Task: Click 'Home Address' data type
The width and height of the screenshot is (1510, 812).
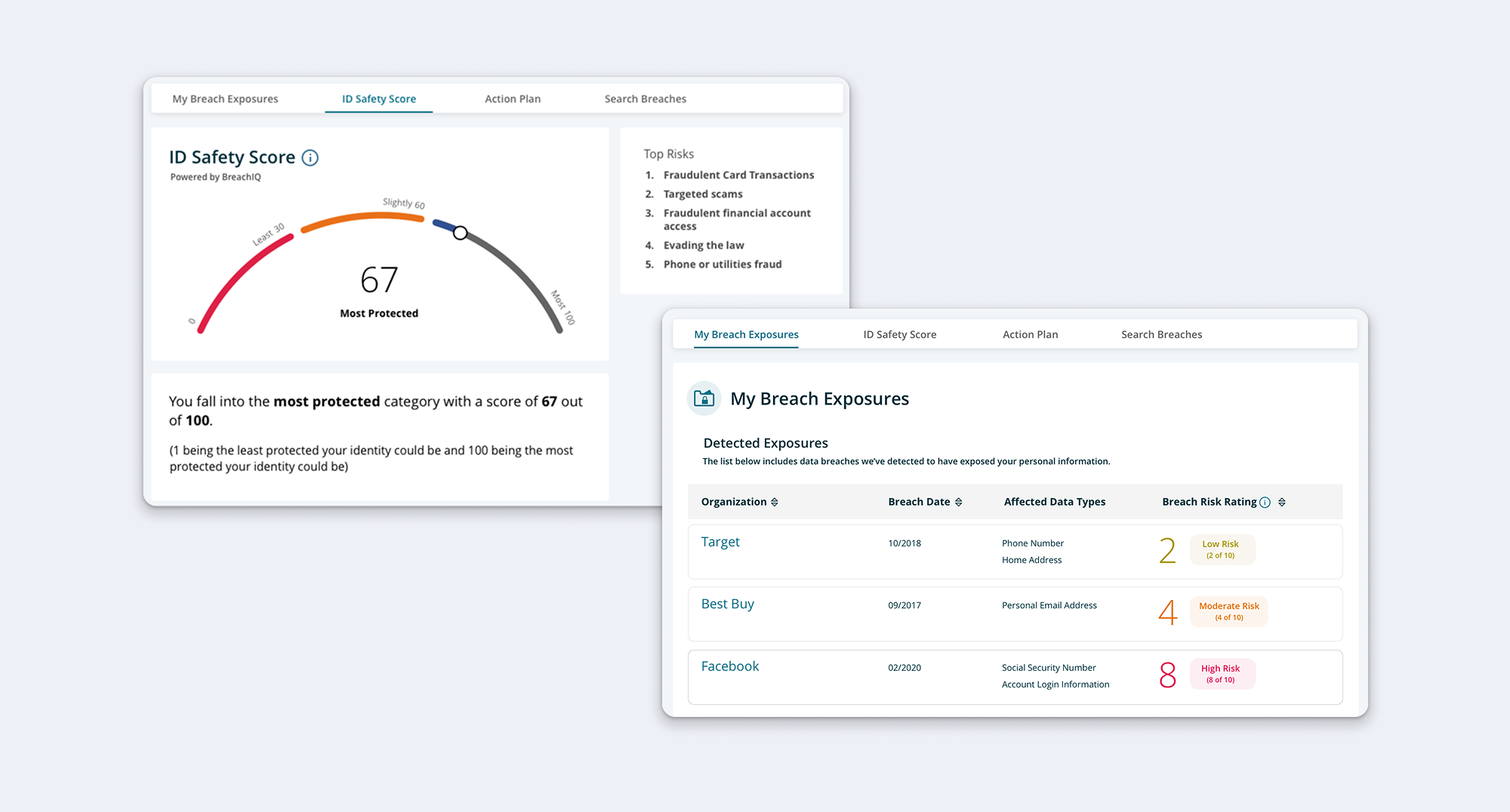Action: tap(1032, 560)
